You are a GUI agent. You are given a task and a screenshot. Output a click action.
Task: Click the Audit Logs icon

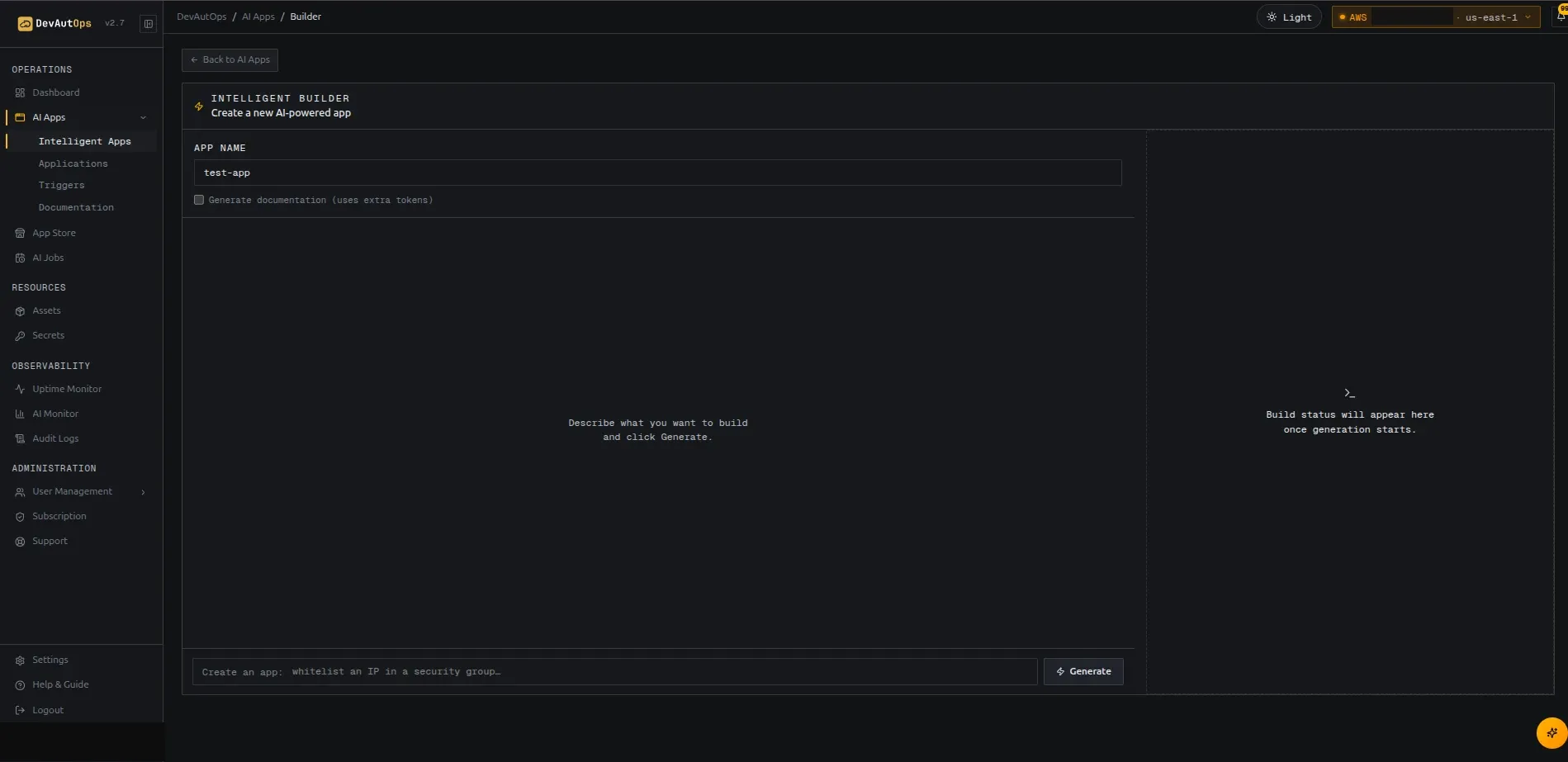(20, 439)
